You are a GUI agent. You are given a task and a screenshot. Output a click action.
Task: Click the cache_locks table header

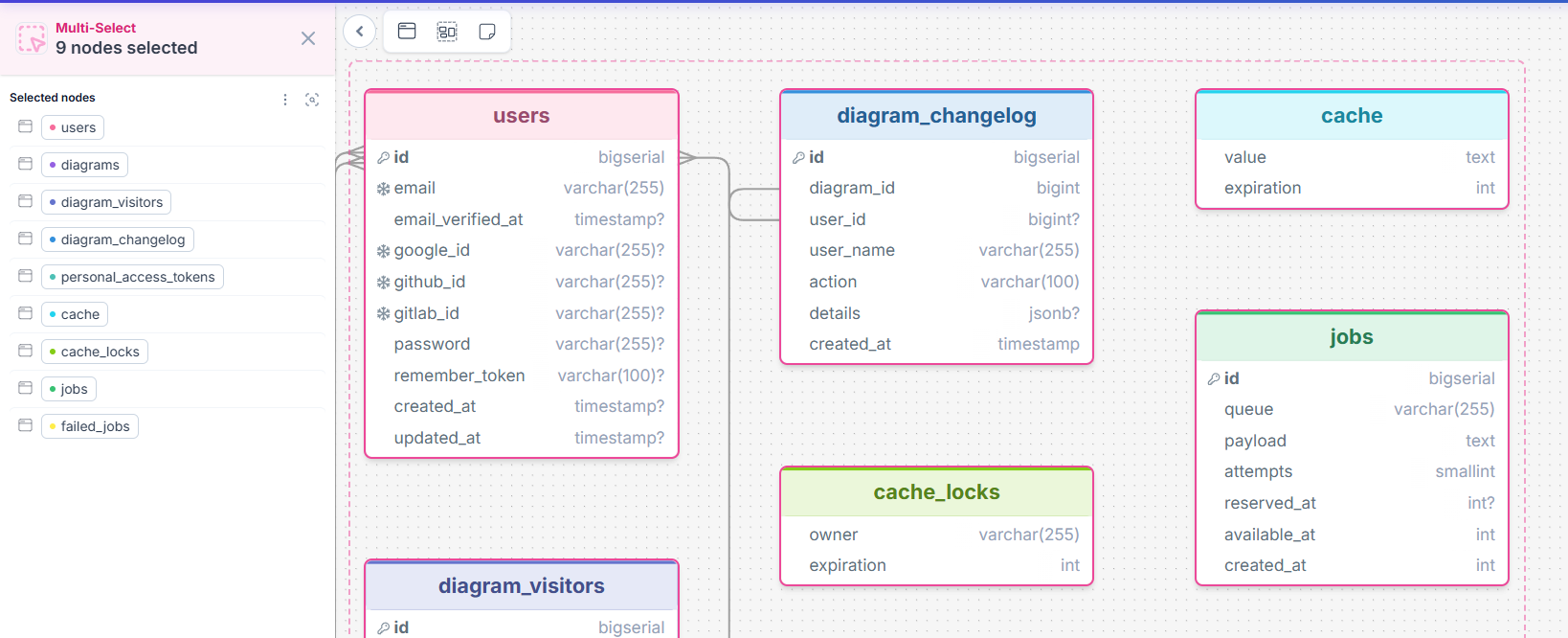936,492
